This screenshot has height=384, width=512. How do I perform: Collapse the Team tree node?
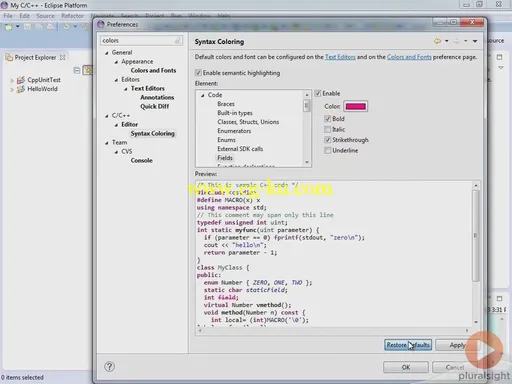[x=107, y=143]
